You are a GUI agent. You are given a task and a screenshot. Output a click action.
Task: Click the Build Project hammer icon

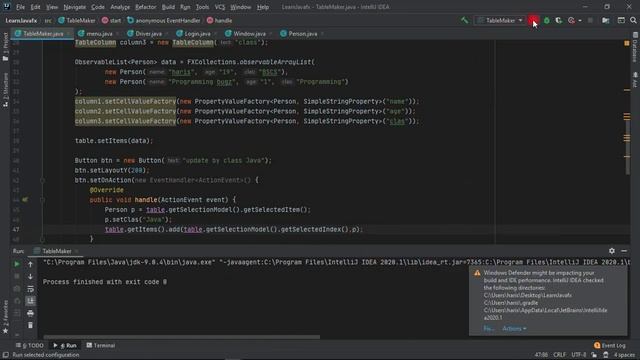pyautogui.click(x=464, y=20)
